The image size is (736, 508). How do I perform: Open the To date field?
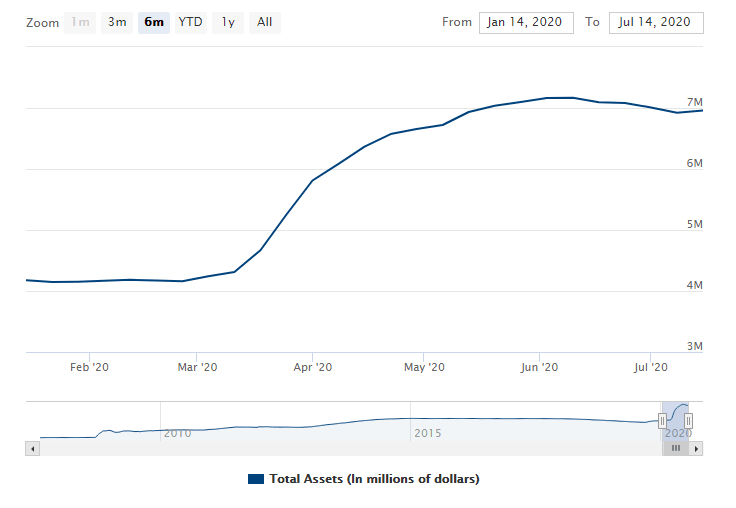coord(655,22)
